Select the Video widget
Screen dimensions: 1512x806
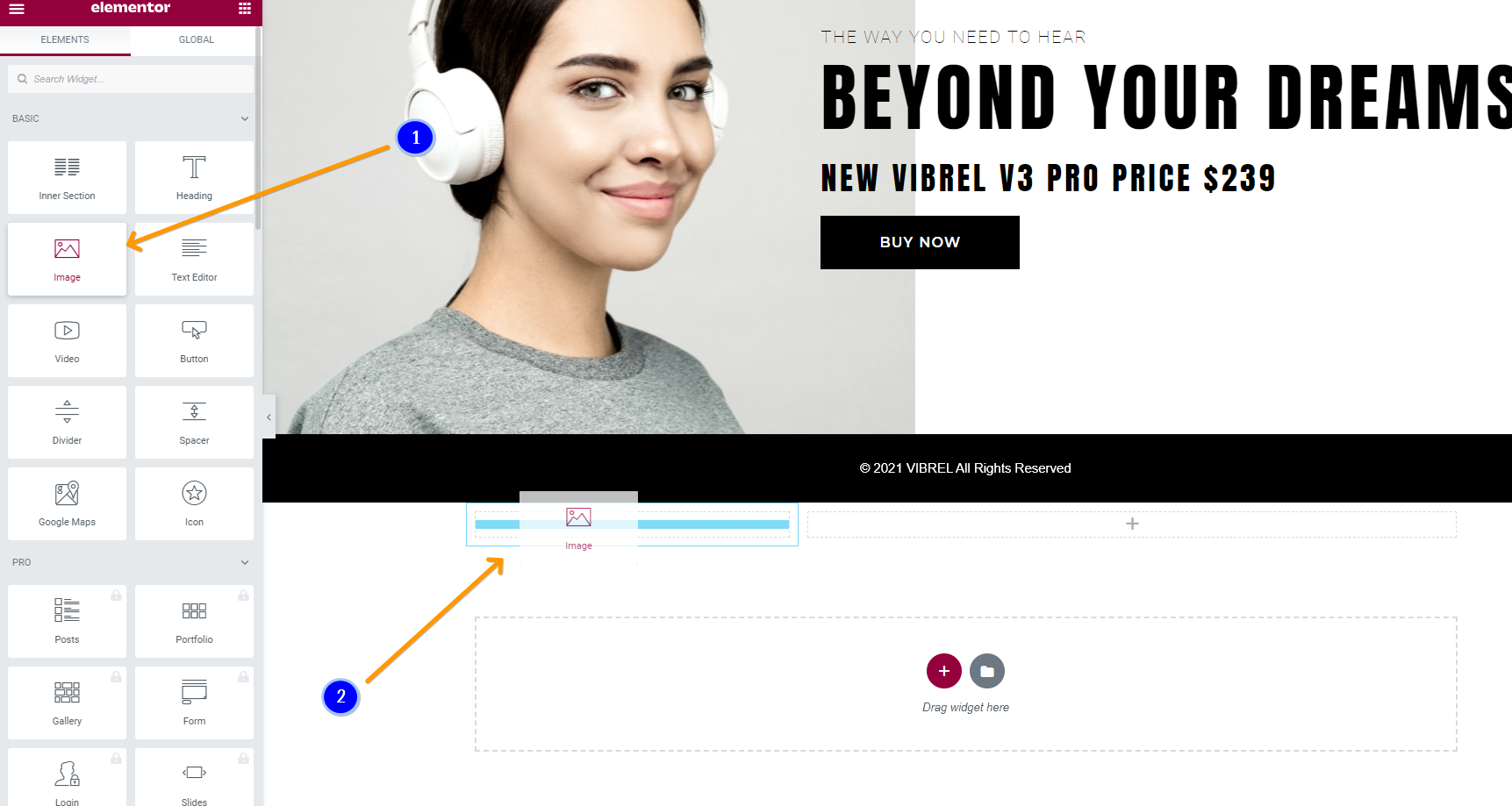click(67, 340)
